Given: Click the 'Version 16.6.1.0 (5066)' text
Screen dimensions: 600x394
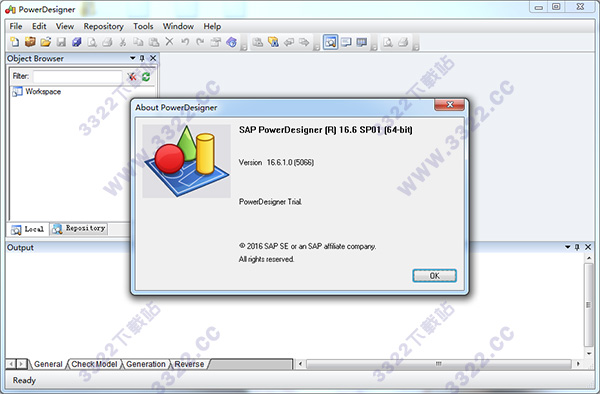Looking at the screenshot, I should pyautogui.click(x=276, y=163).
